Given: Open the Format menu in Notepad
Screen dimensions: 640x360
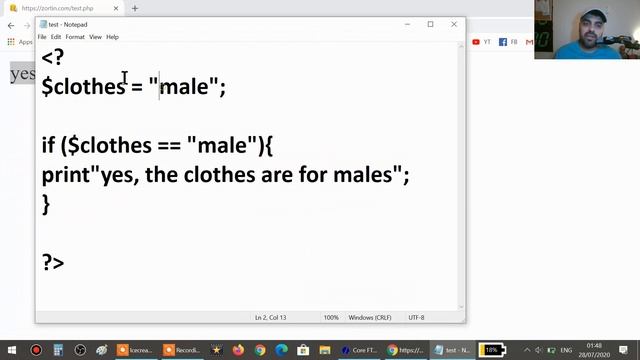Looking at the screenshot, I should tap(75, 37).
